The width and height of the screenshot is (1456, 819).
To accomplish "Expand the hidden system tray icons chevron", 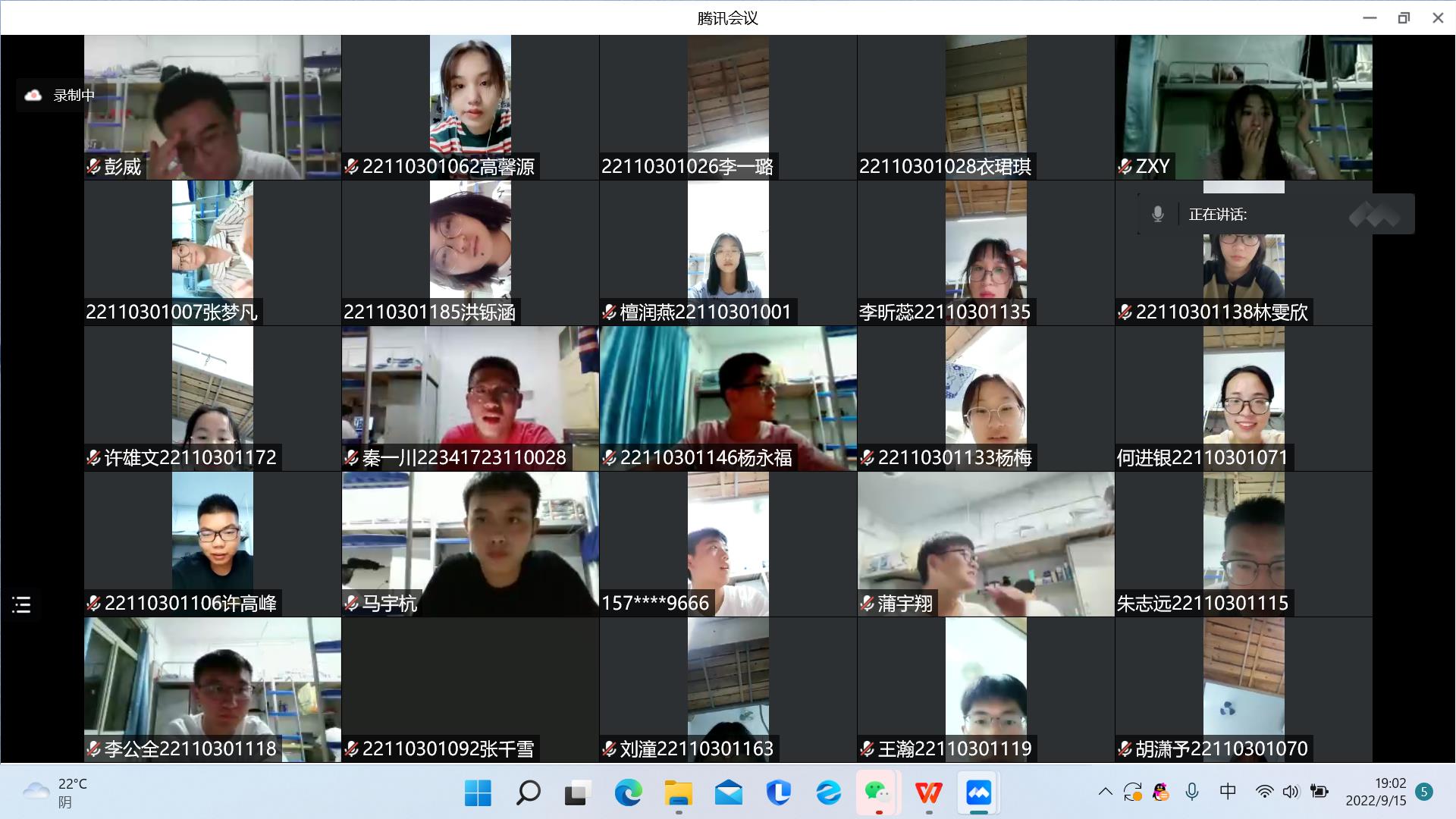I will [x=1105, y=792].
